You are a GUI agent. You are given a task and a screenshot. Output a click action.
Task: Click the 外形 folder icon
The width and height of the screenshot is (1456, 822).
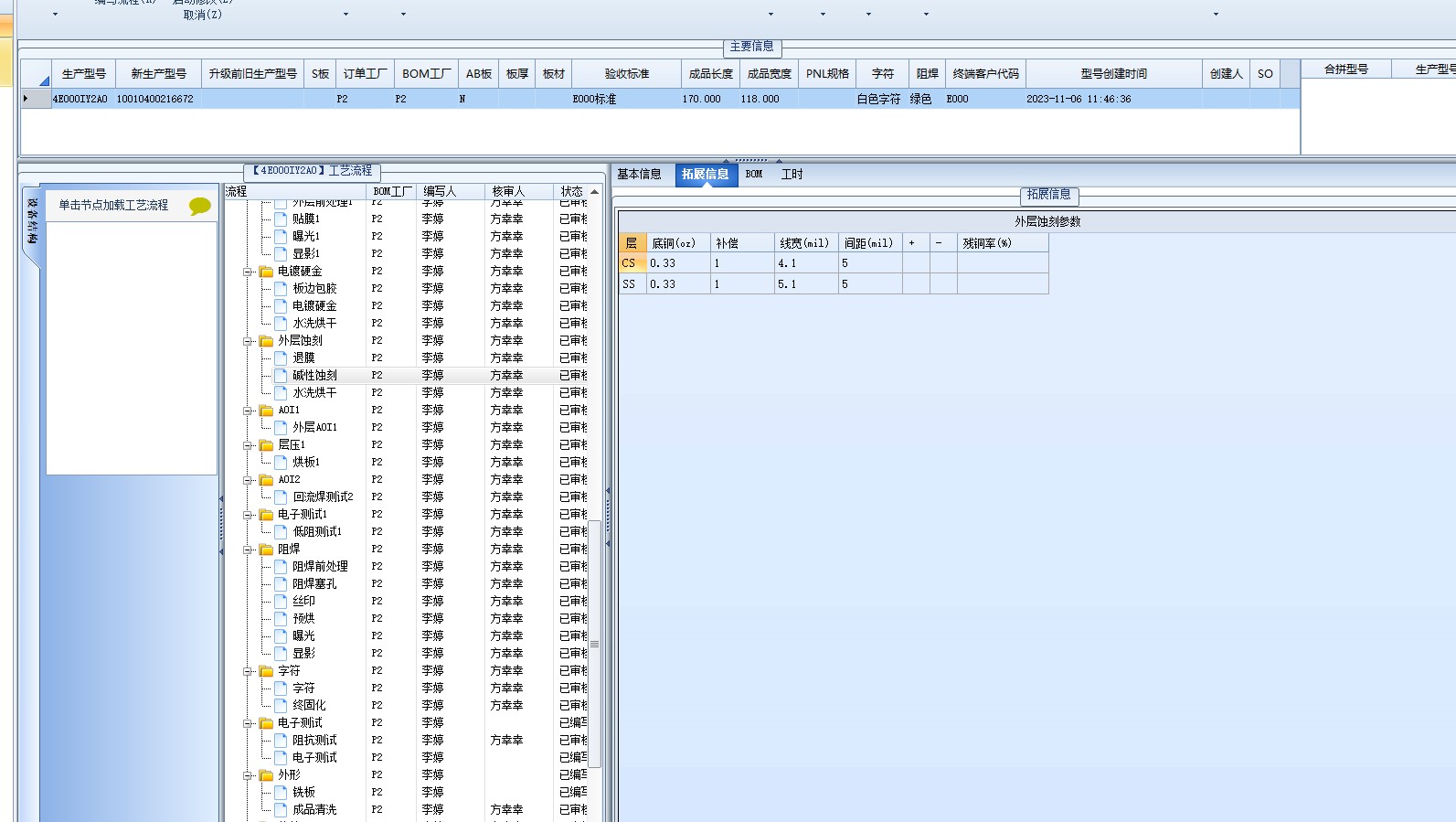pyautogui.click(x=267, y=775)
